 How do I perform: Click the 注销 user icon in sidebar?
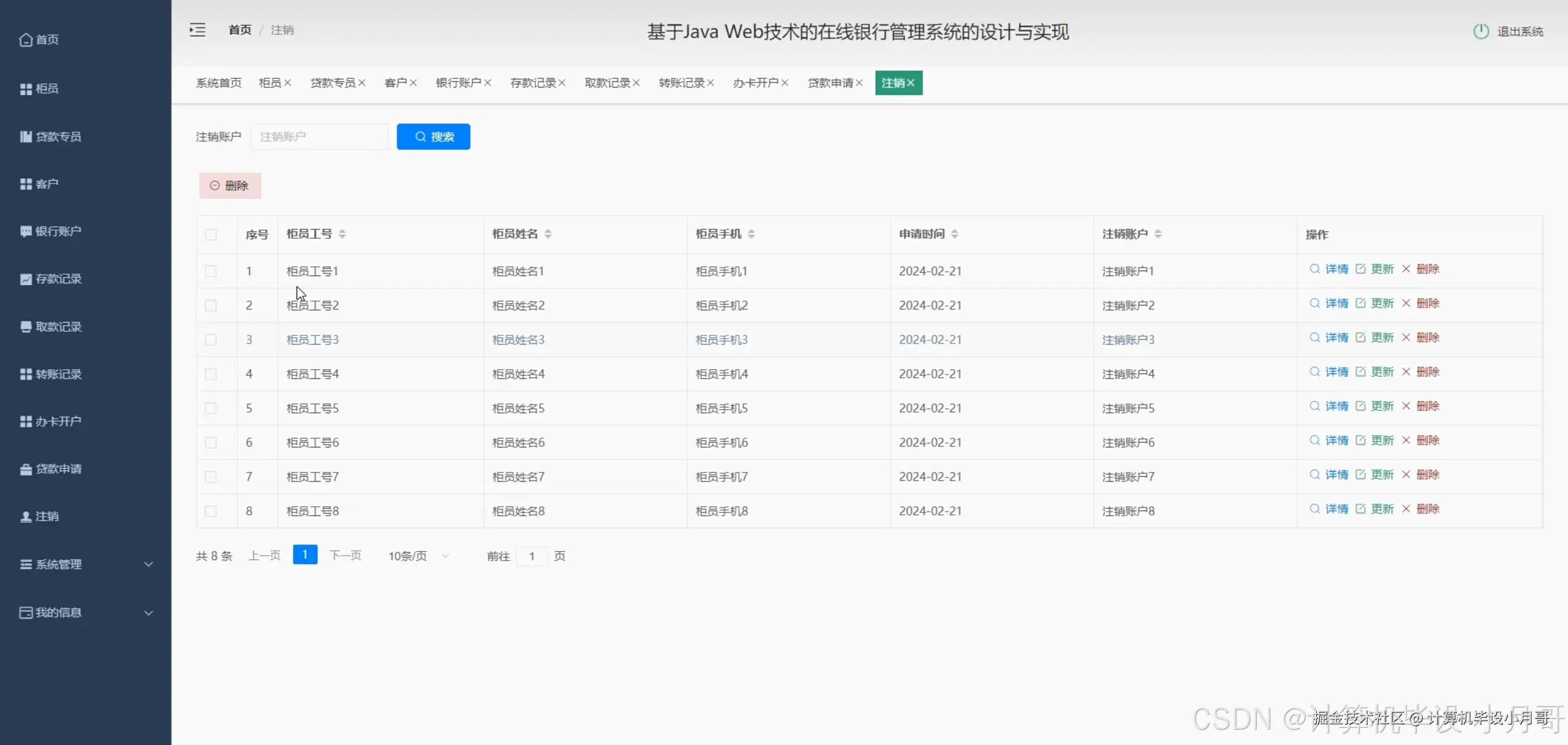click(26, 517)
